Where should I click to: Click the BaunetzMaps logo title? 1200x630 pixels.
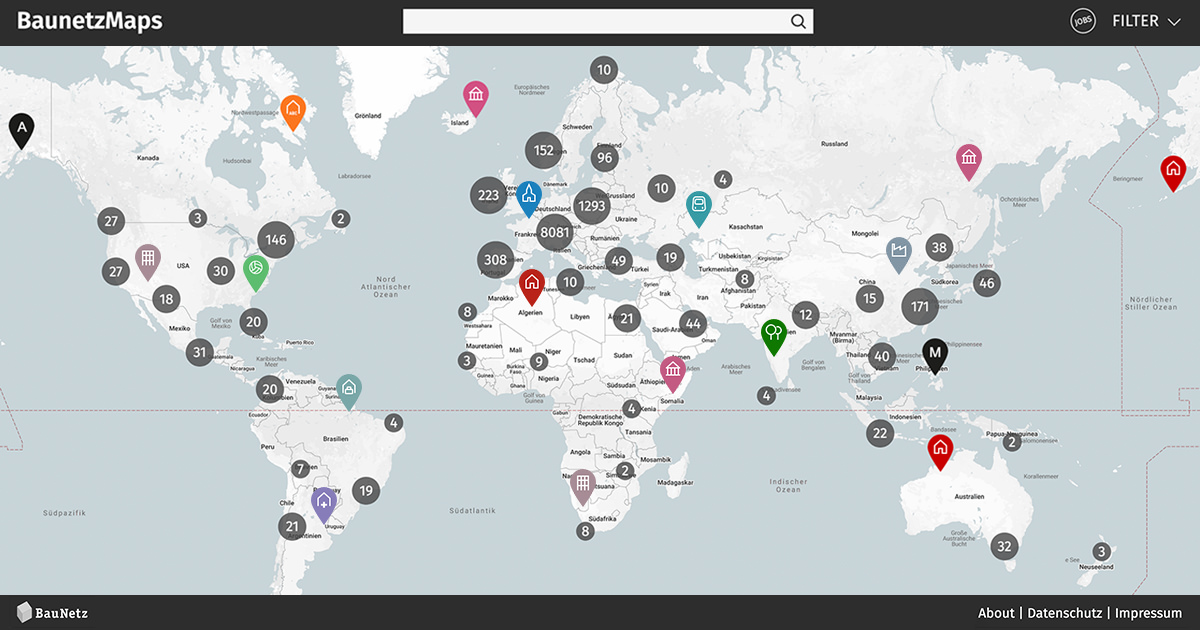90,21
